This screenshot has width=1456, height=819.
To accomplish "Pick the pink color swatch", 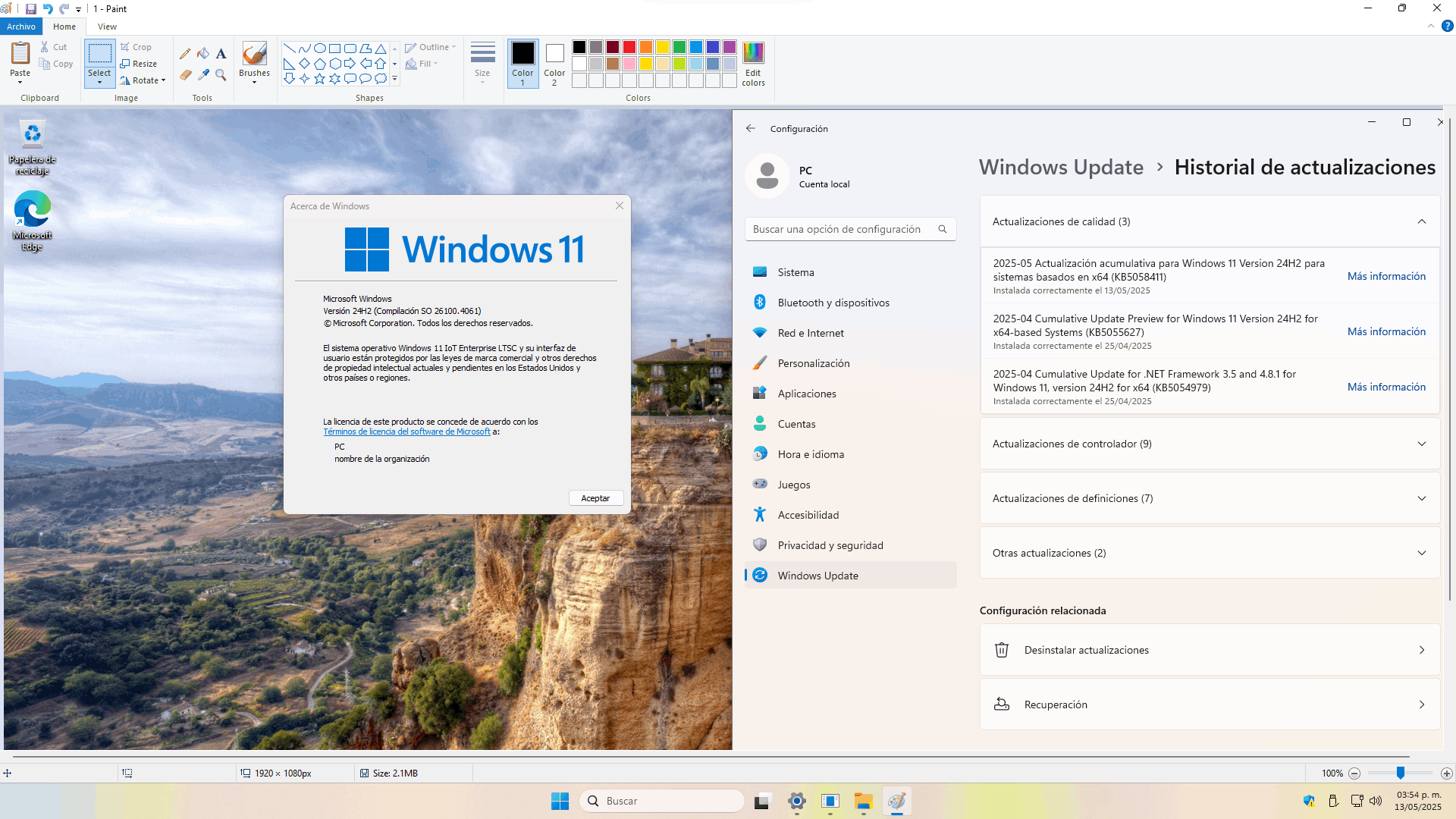I will coord(629,64).
